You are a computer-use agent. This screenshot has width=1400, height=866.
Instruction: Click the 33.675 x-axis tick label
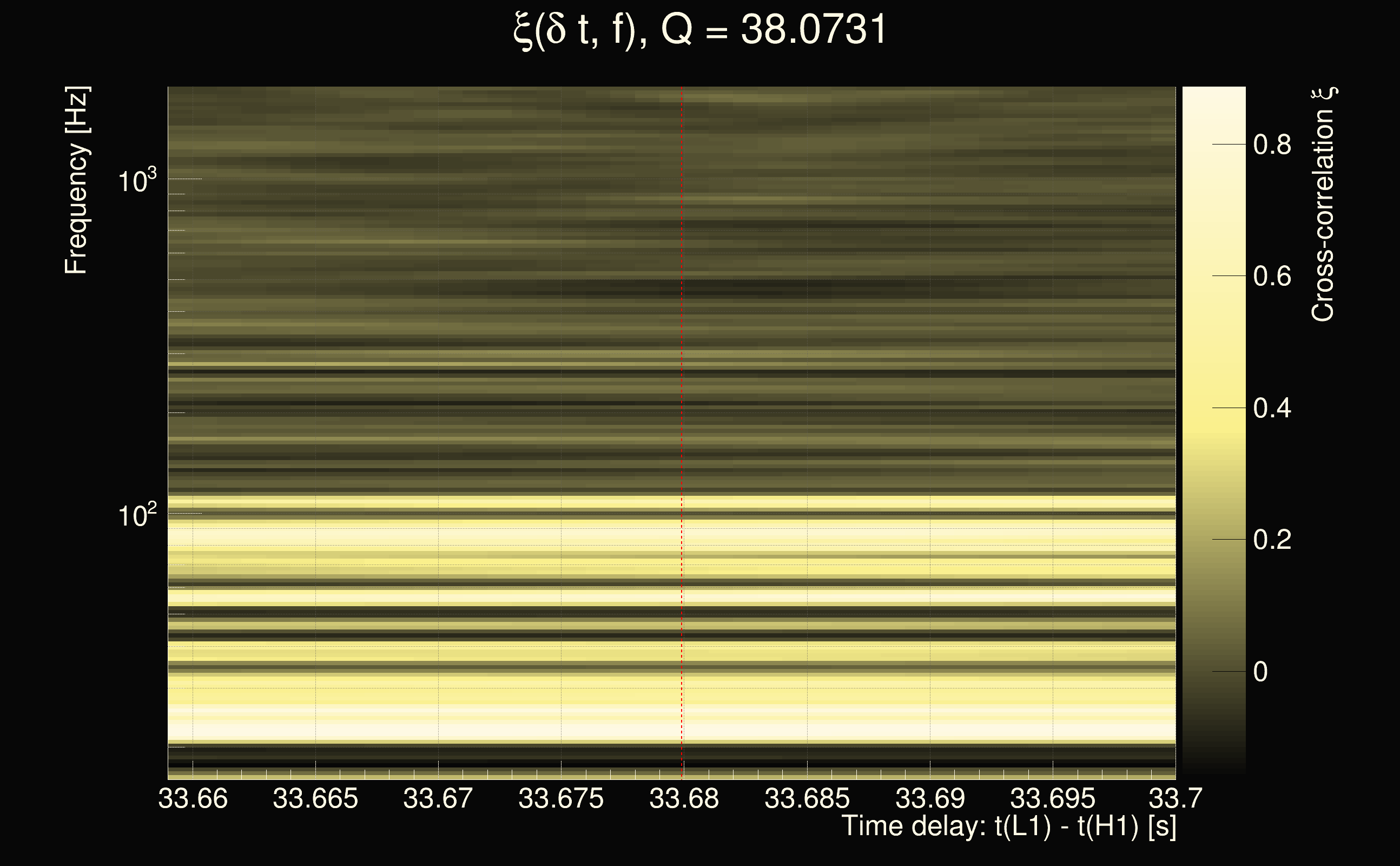pyautogui.click(x=561, y=798)
